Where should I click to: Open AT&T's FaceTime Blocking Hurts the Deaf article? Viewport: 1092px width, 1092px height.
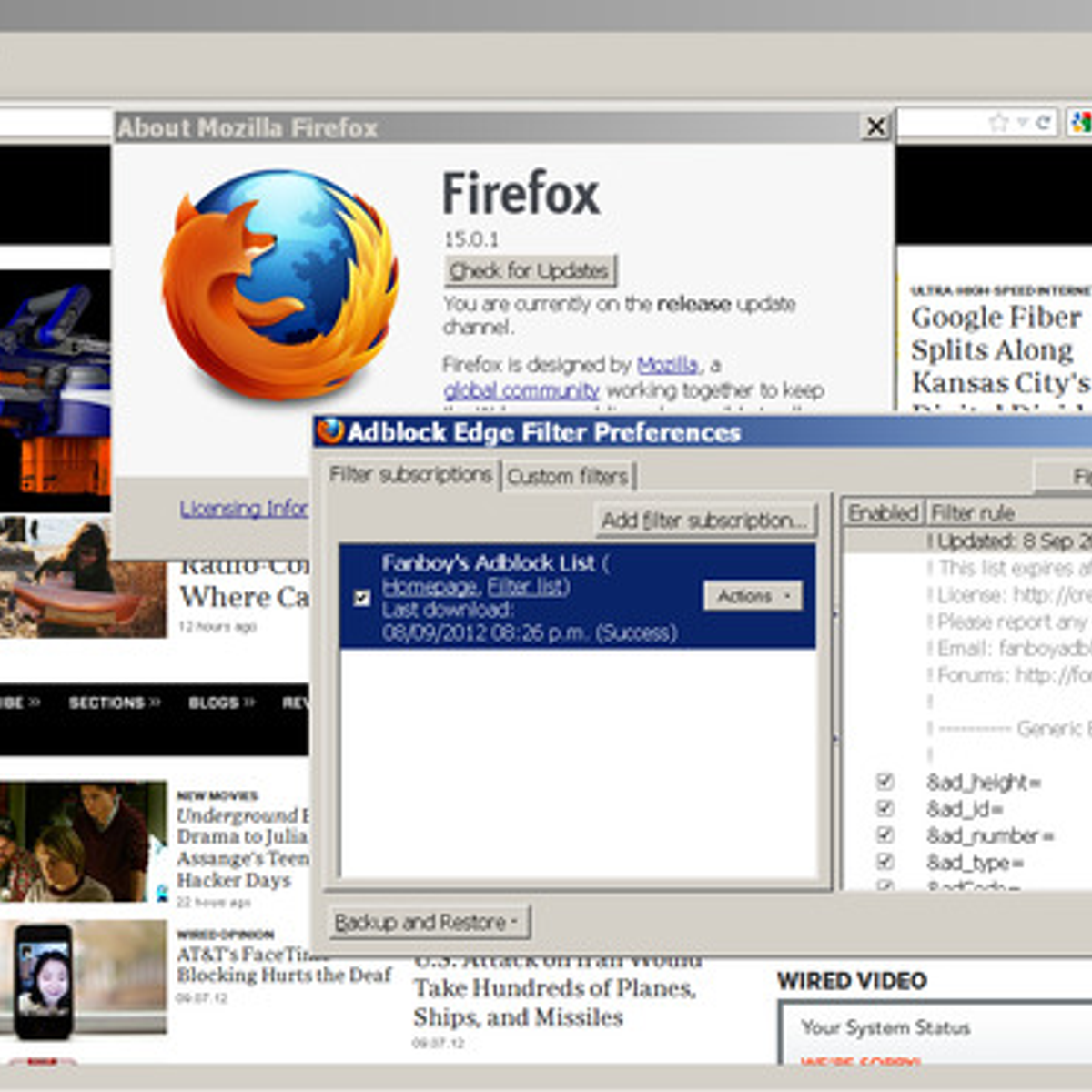tap(284, 964)
